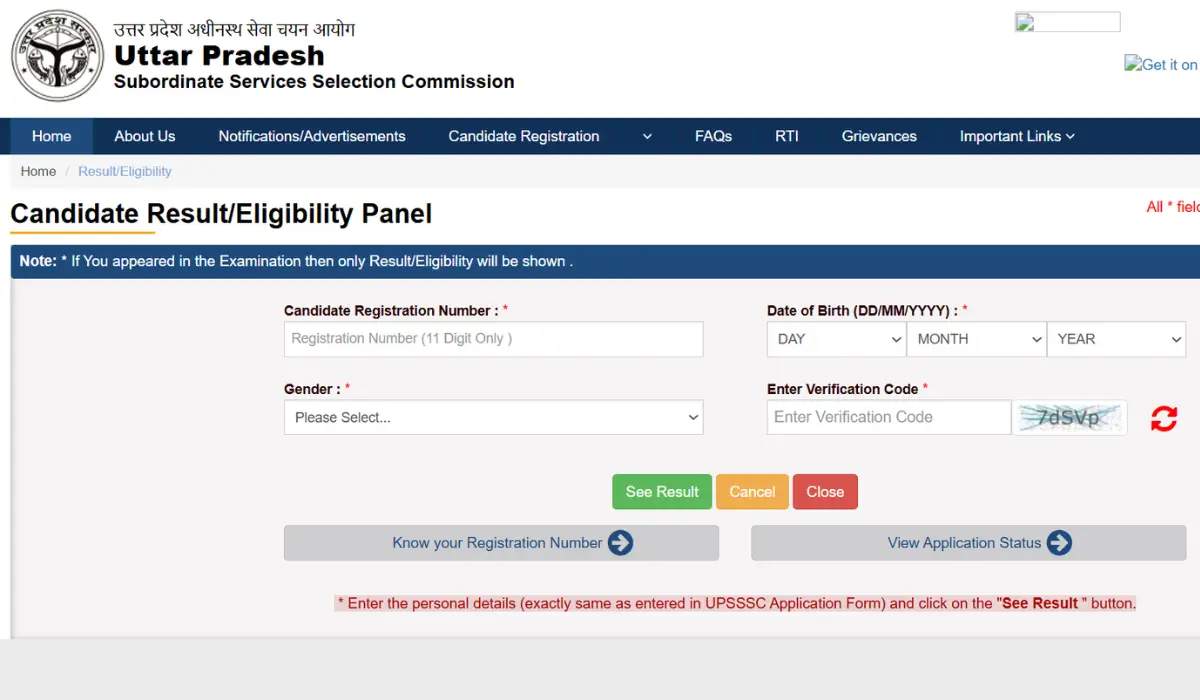Open the Gender 'Please Select' dropdown
This screenshot has width=1200, height=700.
(493, 417)
